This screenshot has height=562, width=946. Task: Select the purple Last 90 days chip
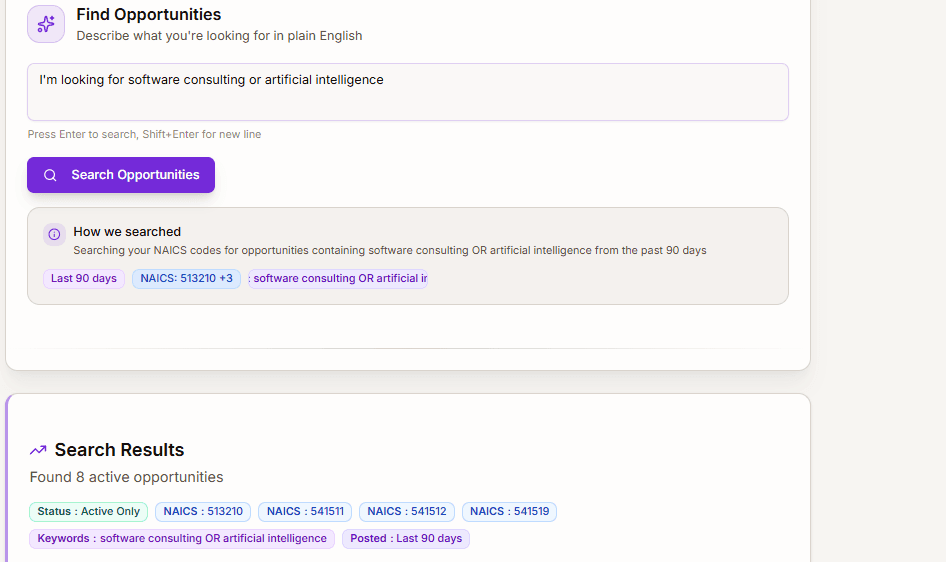[x=84, y=279]
